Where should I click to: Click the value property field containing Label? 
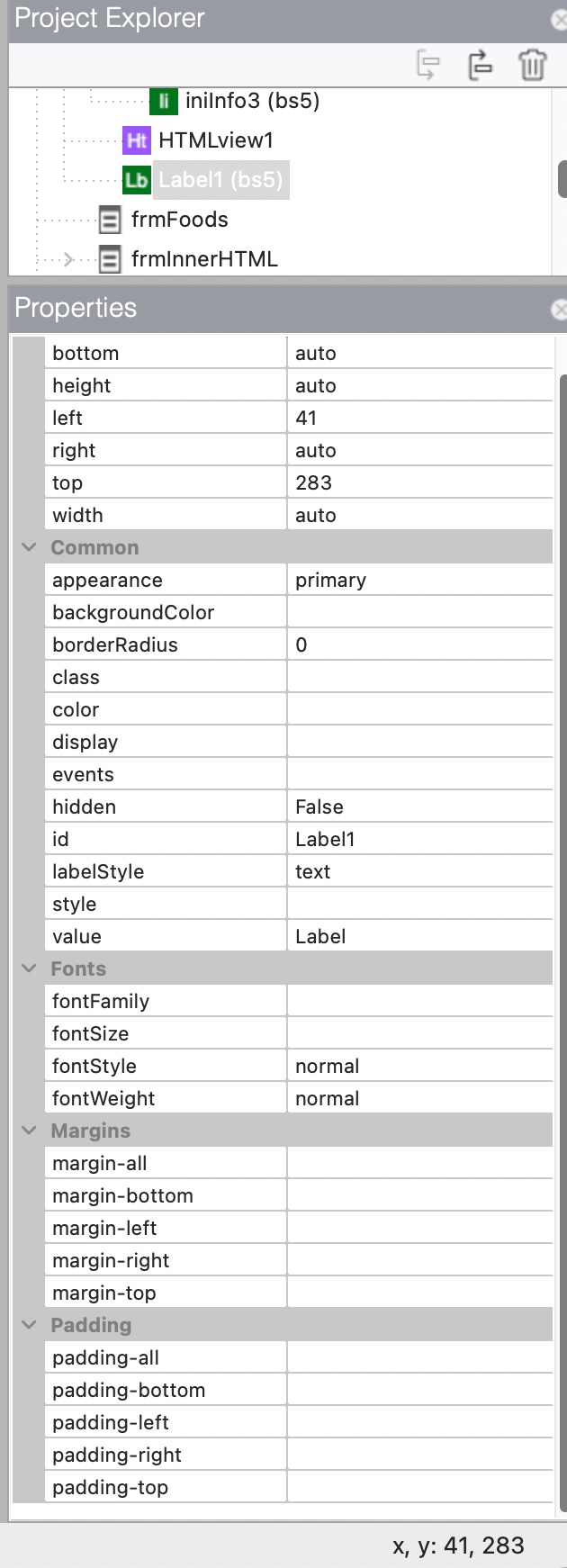tap(418, 936)
